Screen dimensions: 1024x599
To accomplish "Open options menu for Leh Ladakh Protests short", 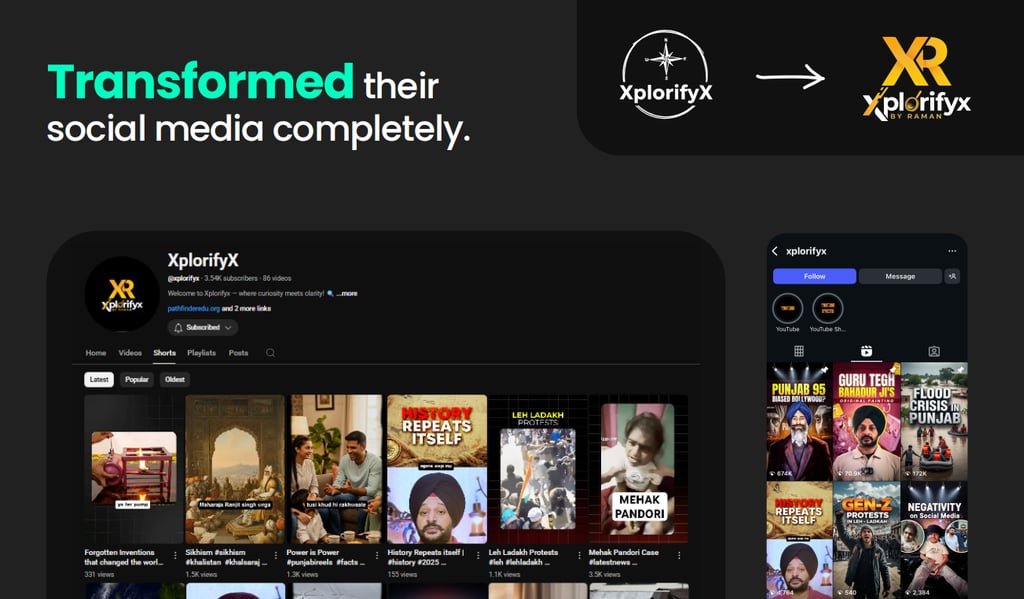I will point(579,555).
